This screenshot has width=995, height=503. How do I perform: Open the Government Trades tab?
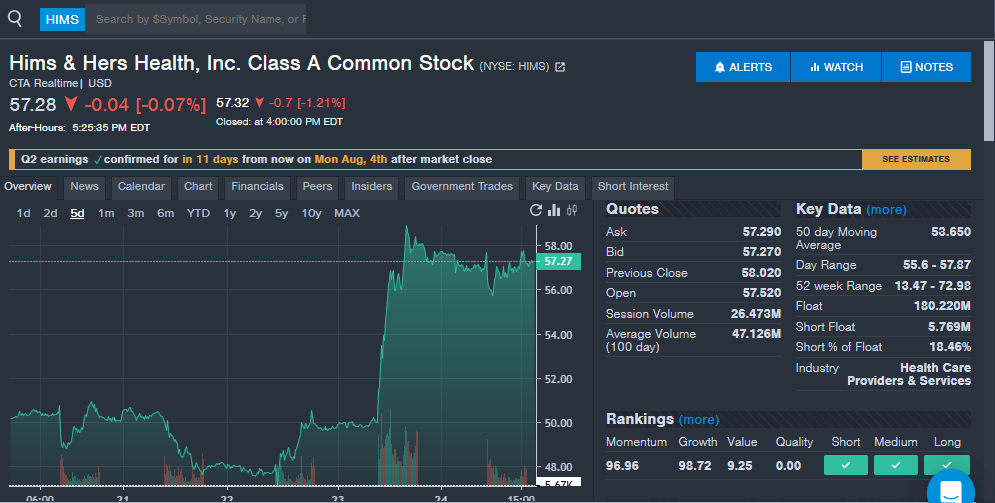coord(462,186)
